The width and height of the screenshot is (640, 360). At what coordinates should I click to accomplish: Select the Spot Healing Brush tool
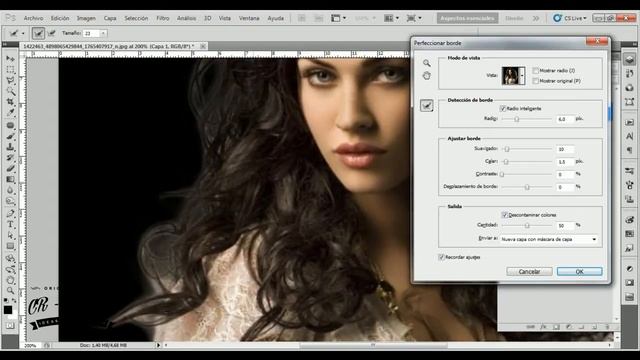tap(10, 125)
